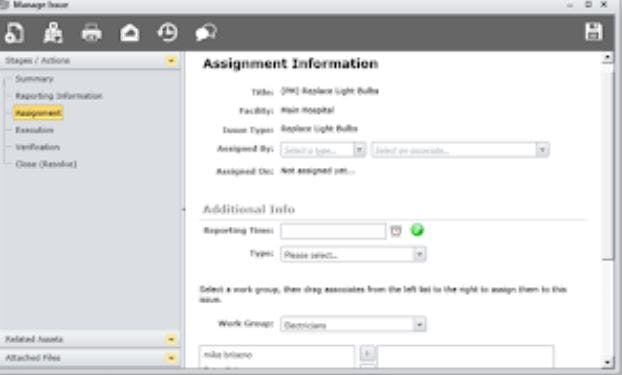
Task: Click the new issue document icon
Action: [x=15, y=33]
